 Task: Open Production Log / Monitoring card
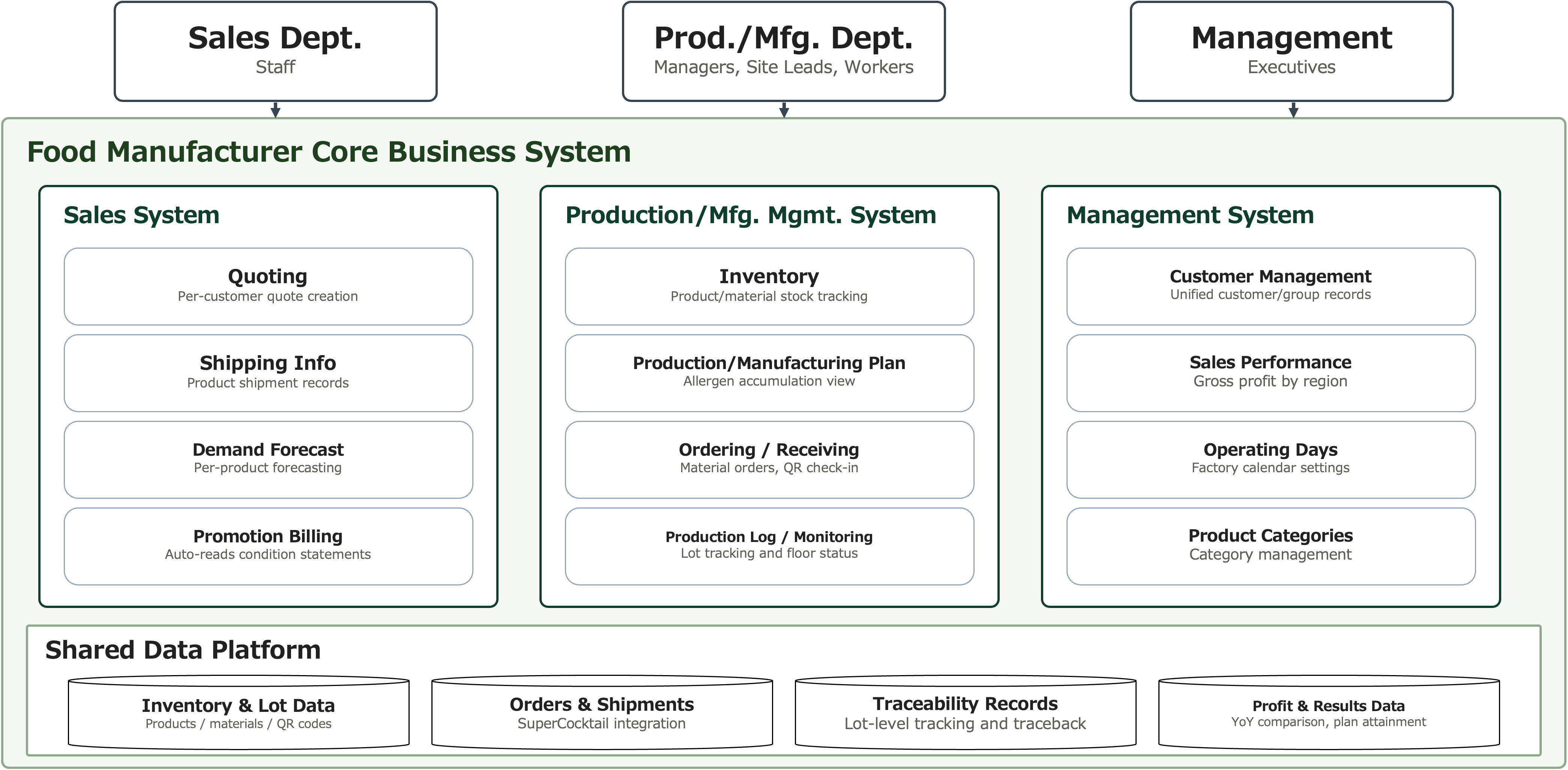(x=769, y=546)
